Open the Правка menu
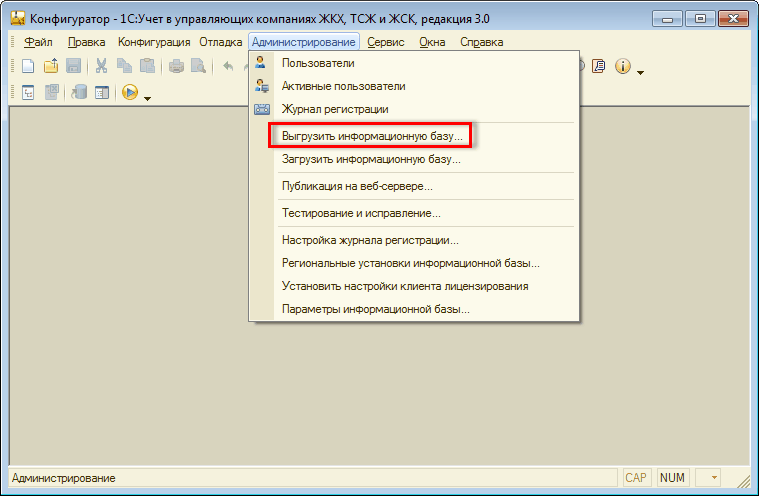 pyautogui.click(x=86, y=42)
